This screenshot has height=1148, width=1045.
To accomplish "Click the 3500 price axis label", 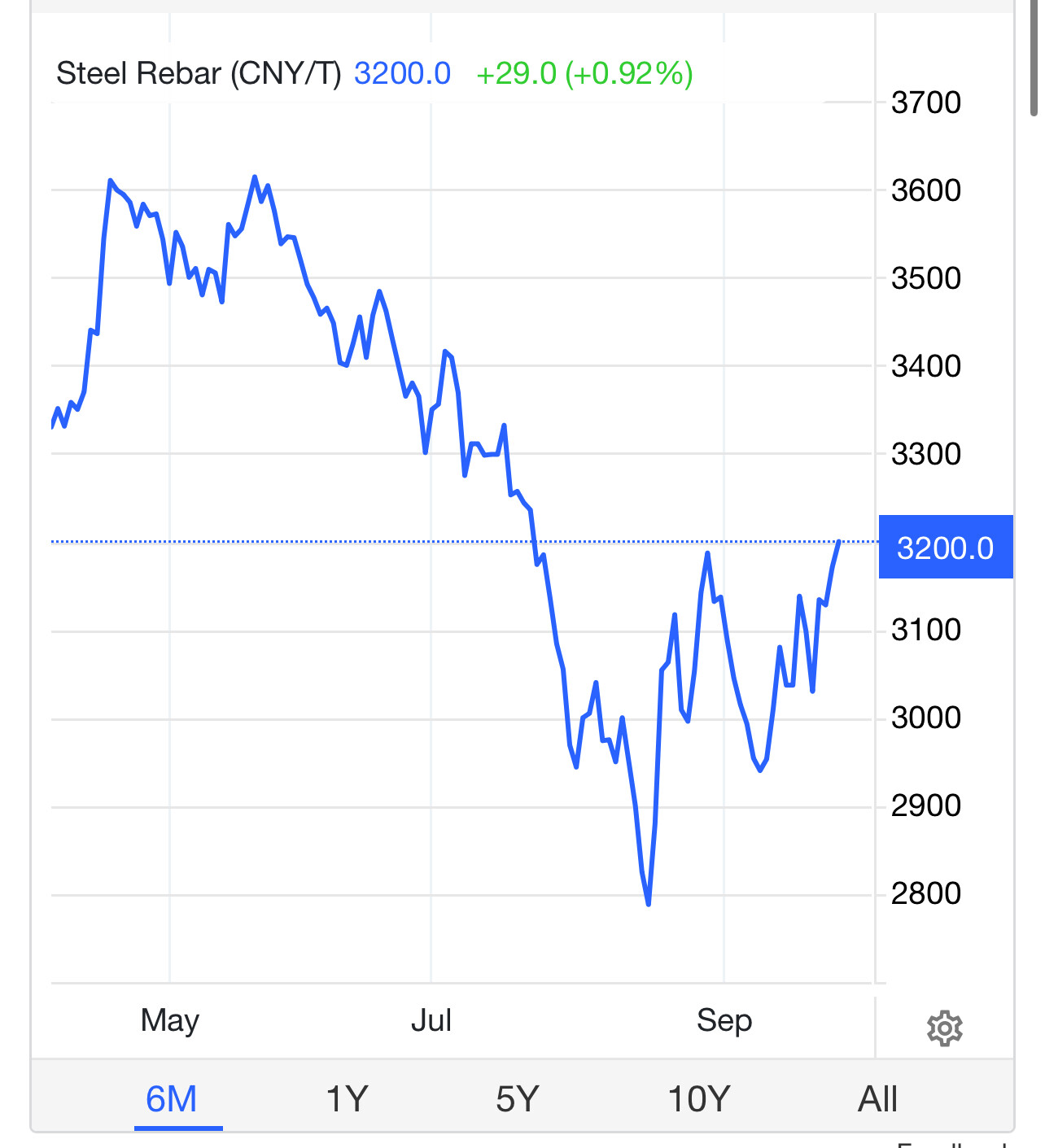I will tap(926, 279).
